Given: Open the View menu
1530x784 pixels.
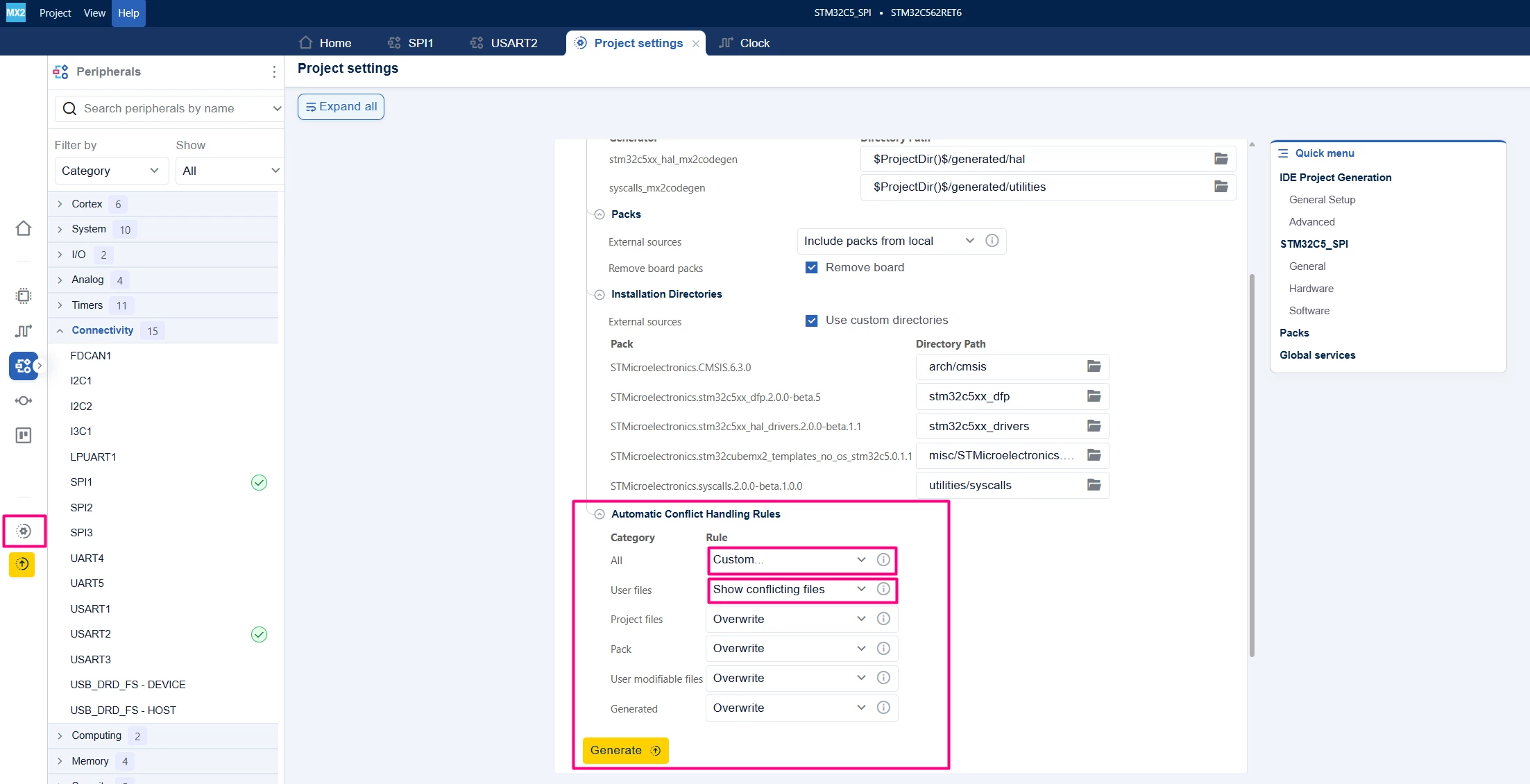Looking at the screenshot, I should pos(94,13).
